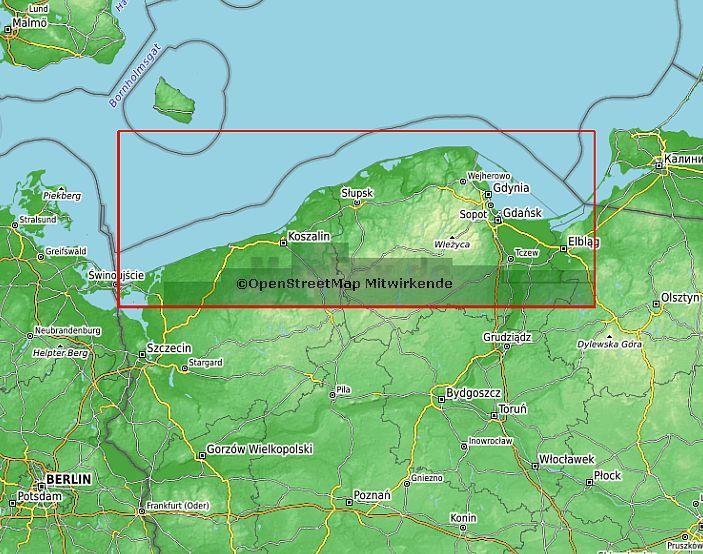Click the Bydgoszcz city marker
This screenshot has width=703, height=554.
pyautogui.click(x=441, y=399)
